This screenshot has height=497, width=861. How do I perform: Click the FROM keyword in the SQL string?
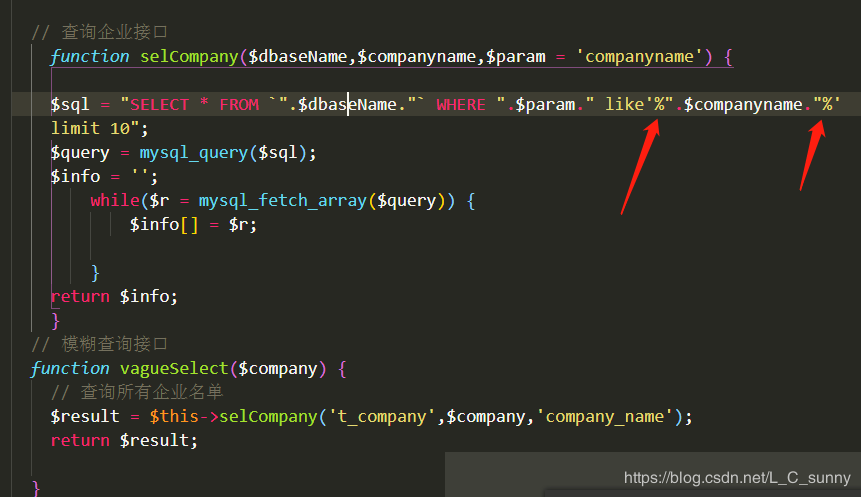239,105
